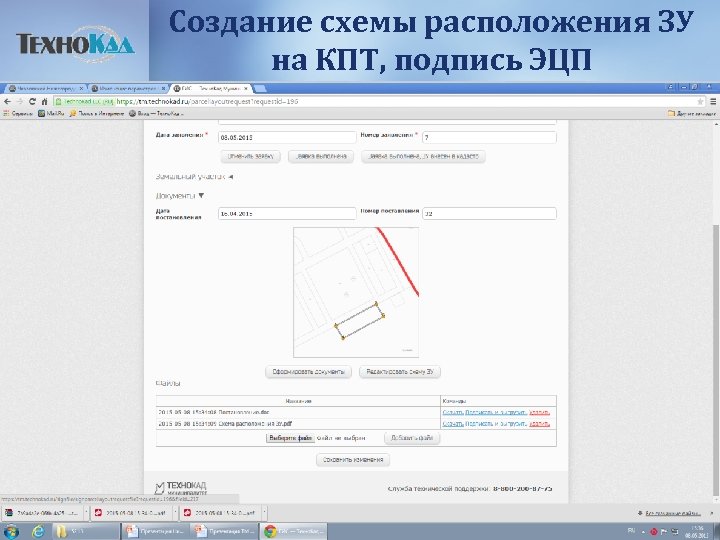Expand the Земельный участок section
Image resolution: width=720 pixels, height=540 pixels.
(x=195, y=176)
